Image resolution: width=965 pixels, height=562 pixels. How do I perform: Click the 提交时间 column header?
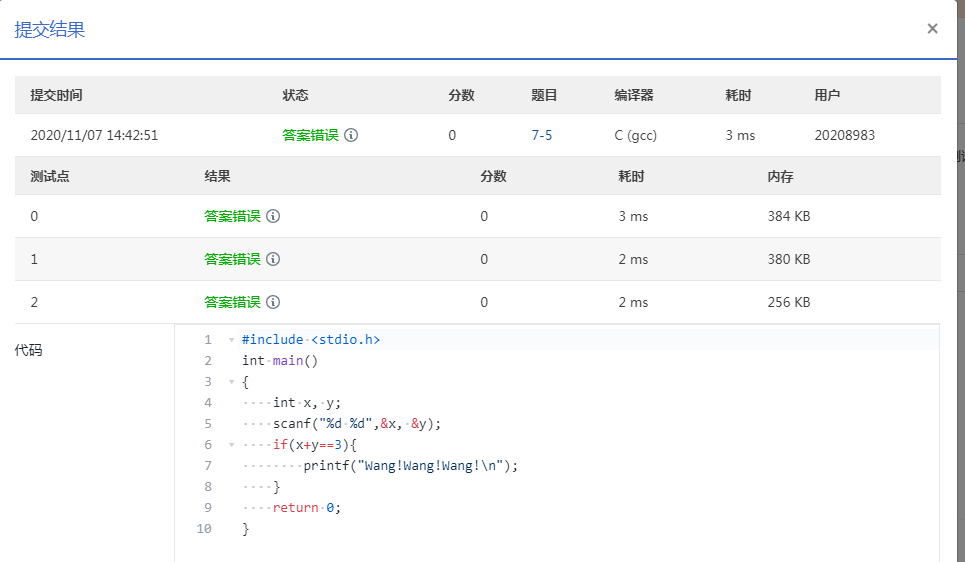(x=56, y=95)
